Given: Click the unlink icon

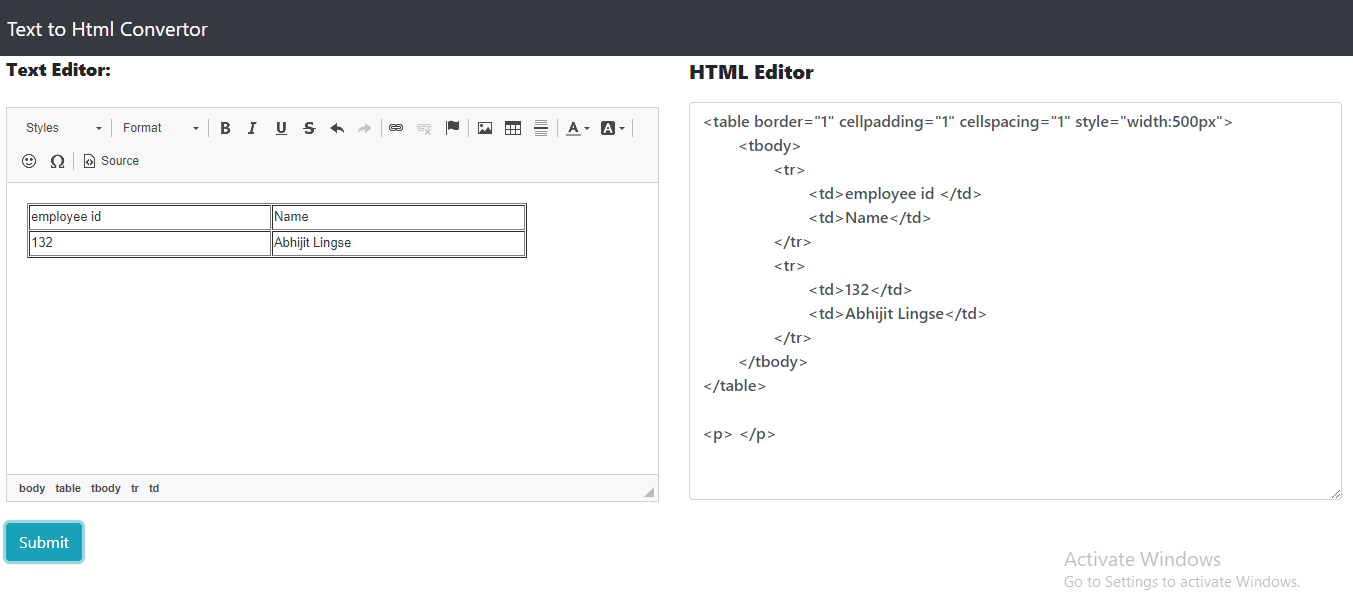Looking at the screenshot, I should (x=424, y=128).
